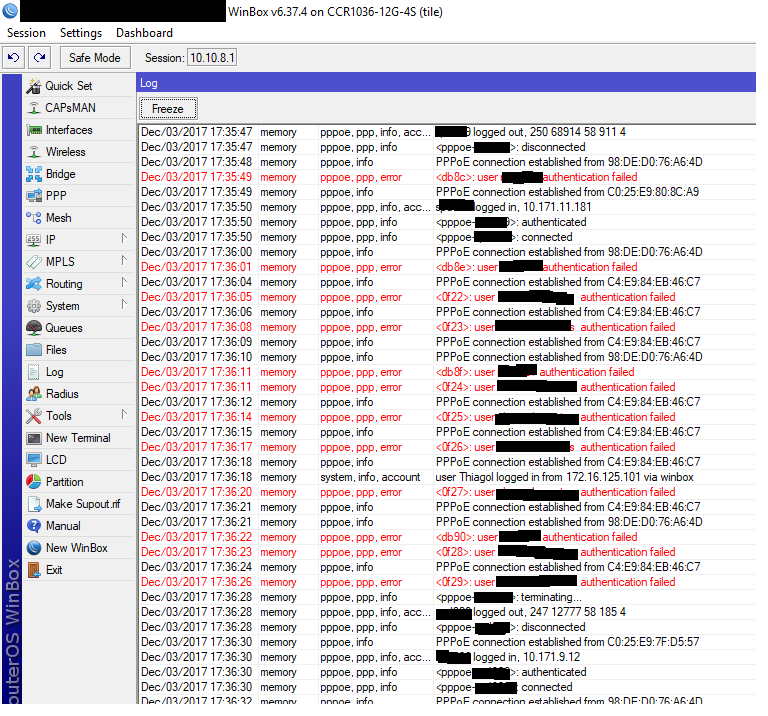This screenshot has width=768, height=716.
Task: Open Bridge icon in sidebar
Action: tap(34, 174)
